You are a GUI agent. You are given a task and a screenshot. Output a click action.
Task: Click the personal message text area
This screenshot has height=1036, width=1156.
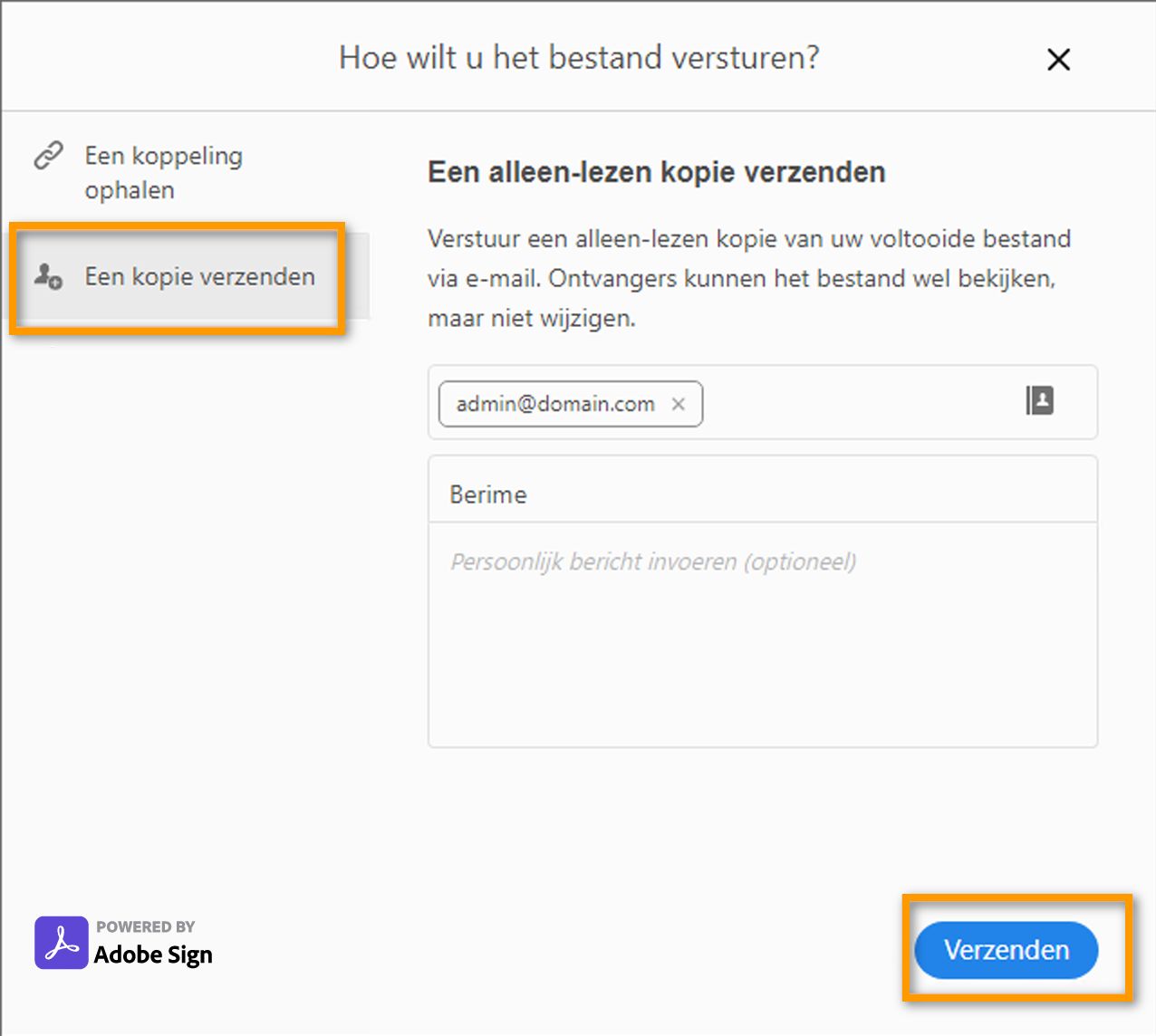pyautogui.click(x=761, y=634)
